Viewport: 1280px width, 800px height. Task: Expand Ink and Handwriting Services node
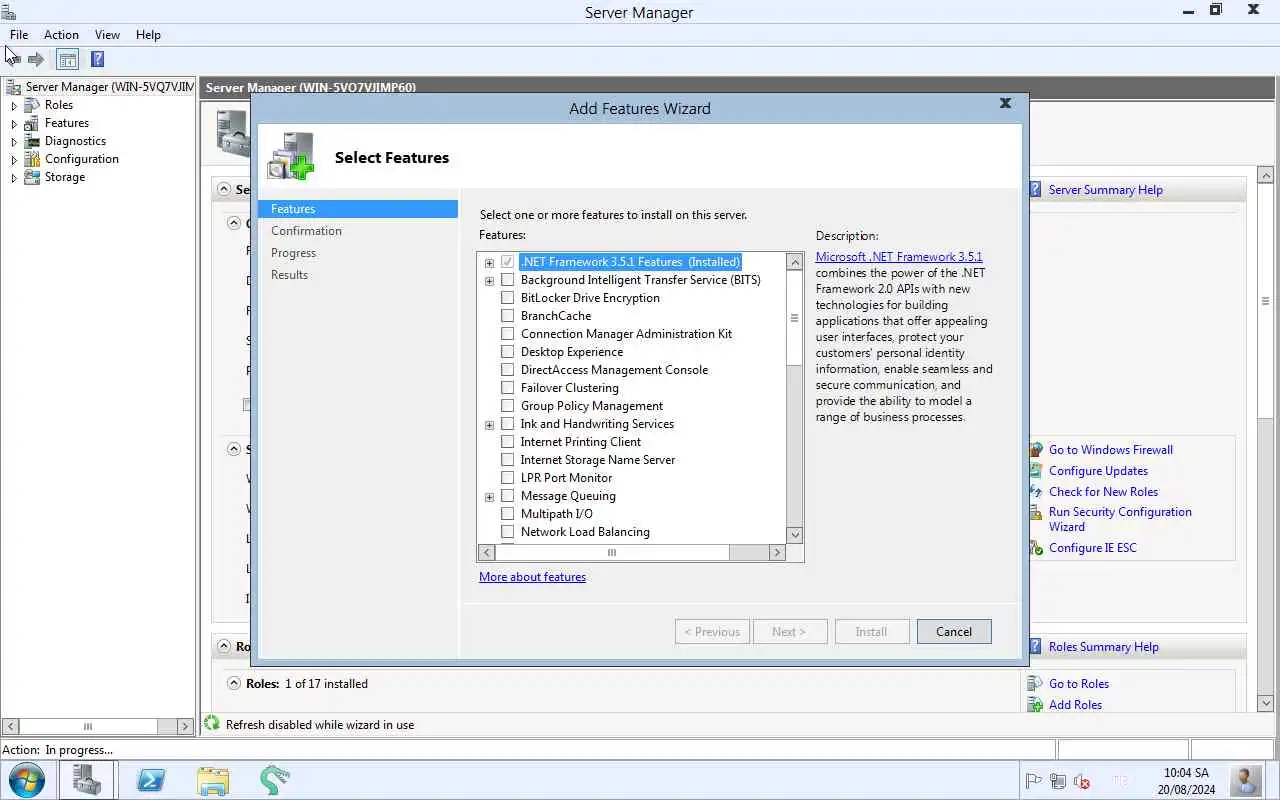point(489,425)
